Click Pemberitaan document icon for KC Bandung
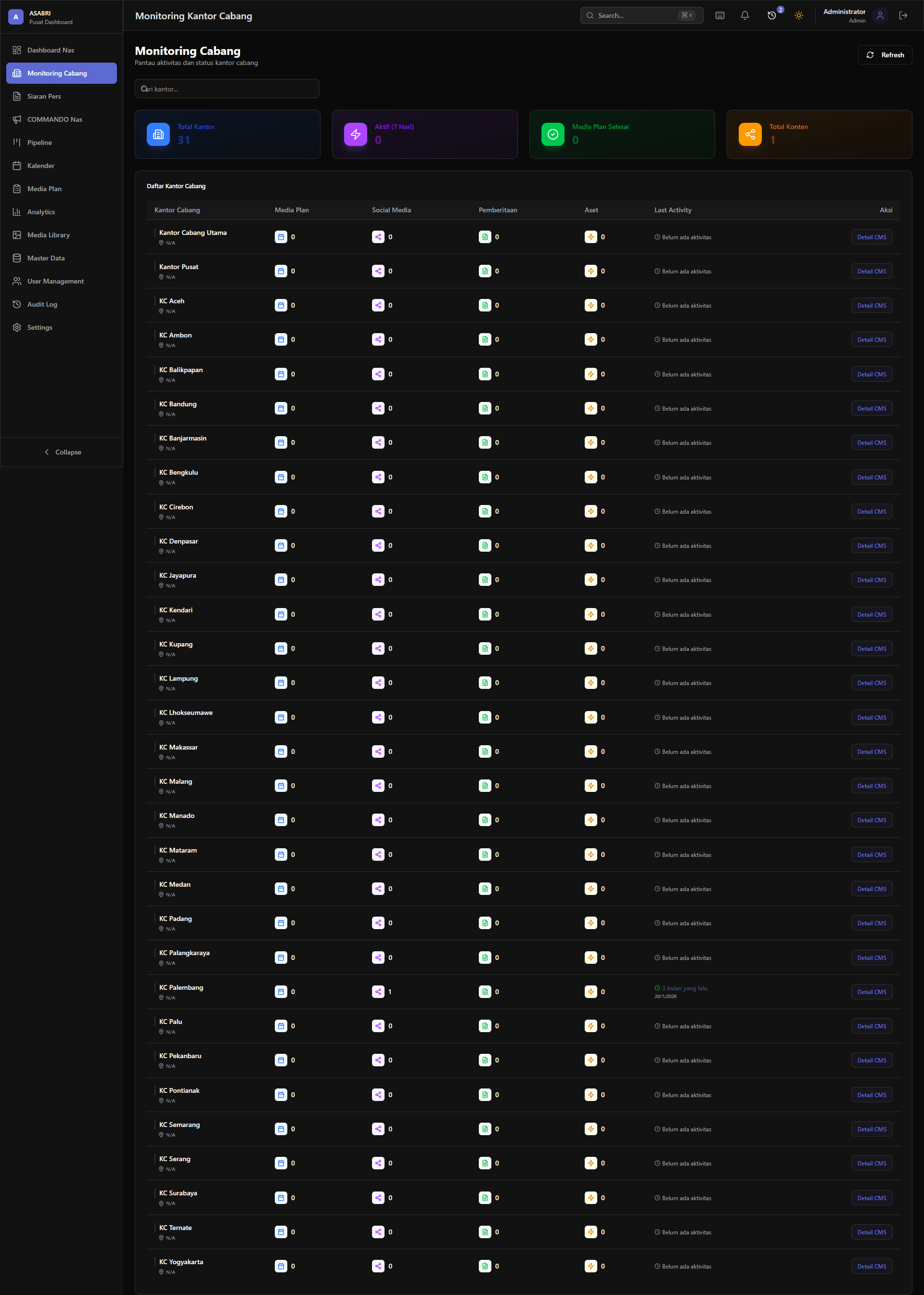This screenshot has width=924, height=1295. (x=485, y=408)
